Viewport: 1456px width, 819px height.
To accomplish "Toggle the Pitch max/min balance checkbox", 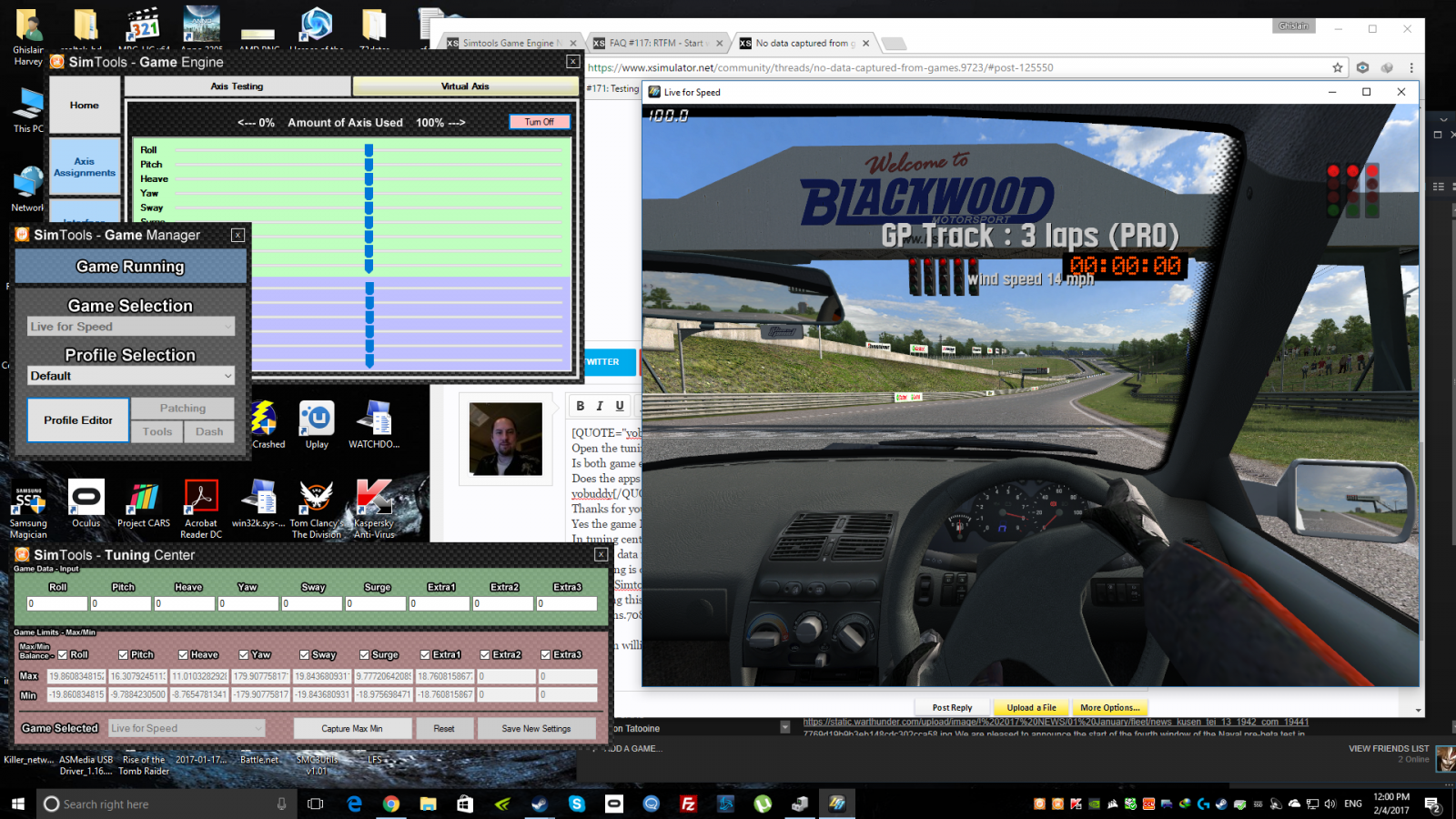I will point(123,654).
